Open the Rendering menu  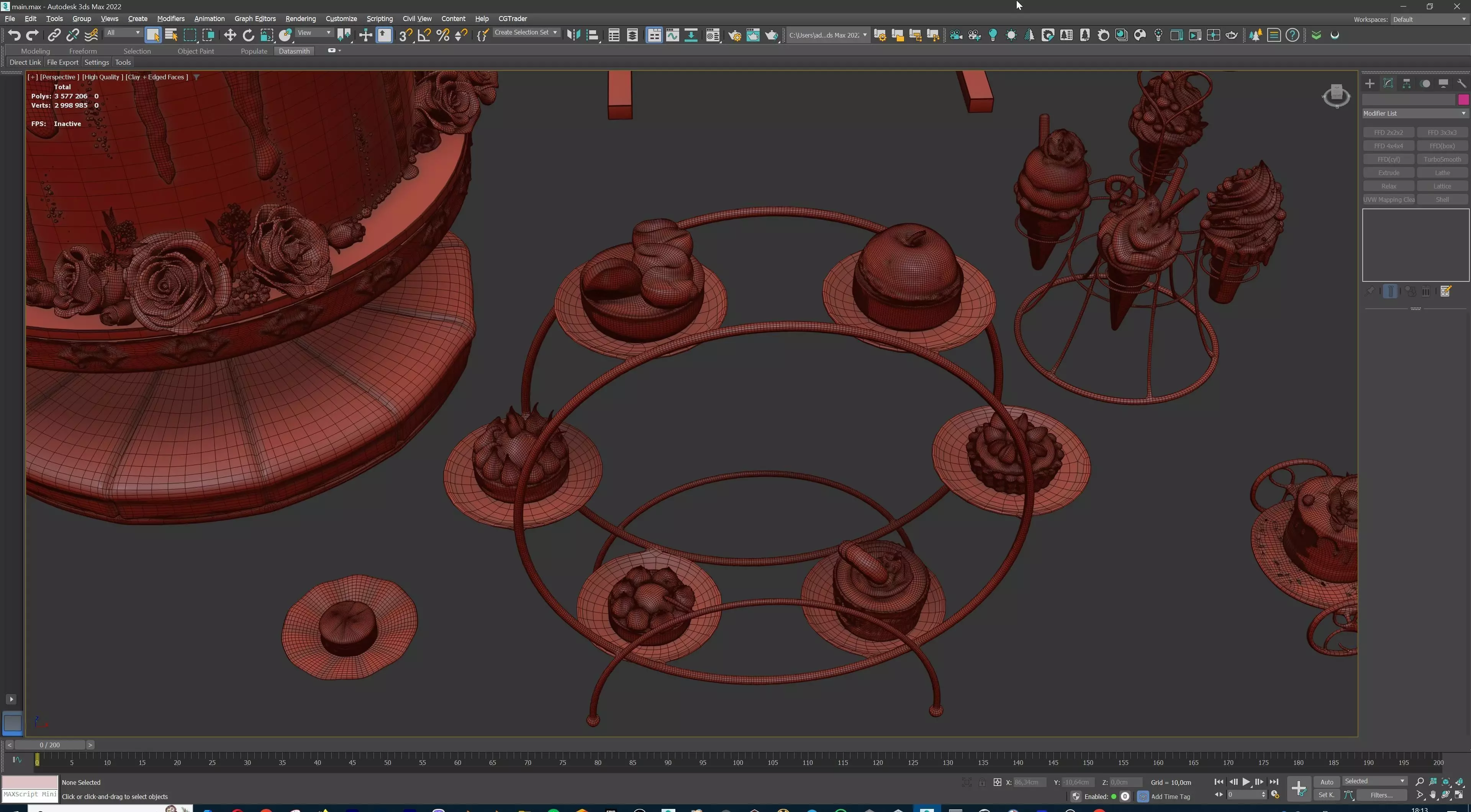click(x=300, y=19)
